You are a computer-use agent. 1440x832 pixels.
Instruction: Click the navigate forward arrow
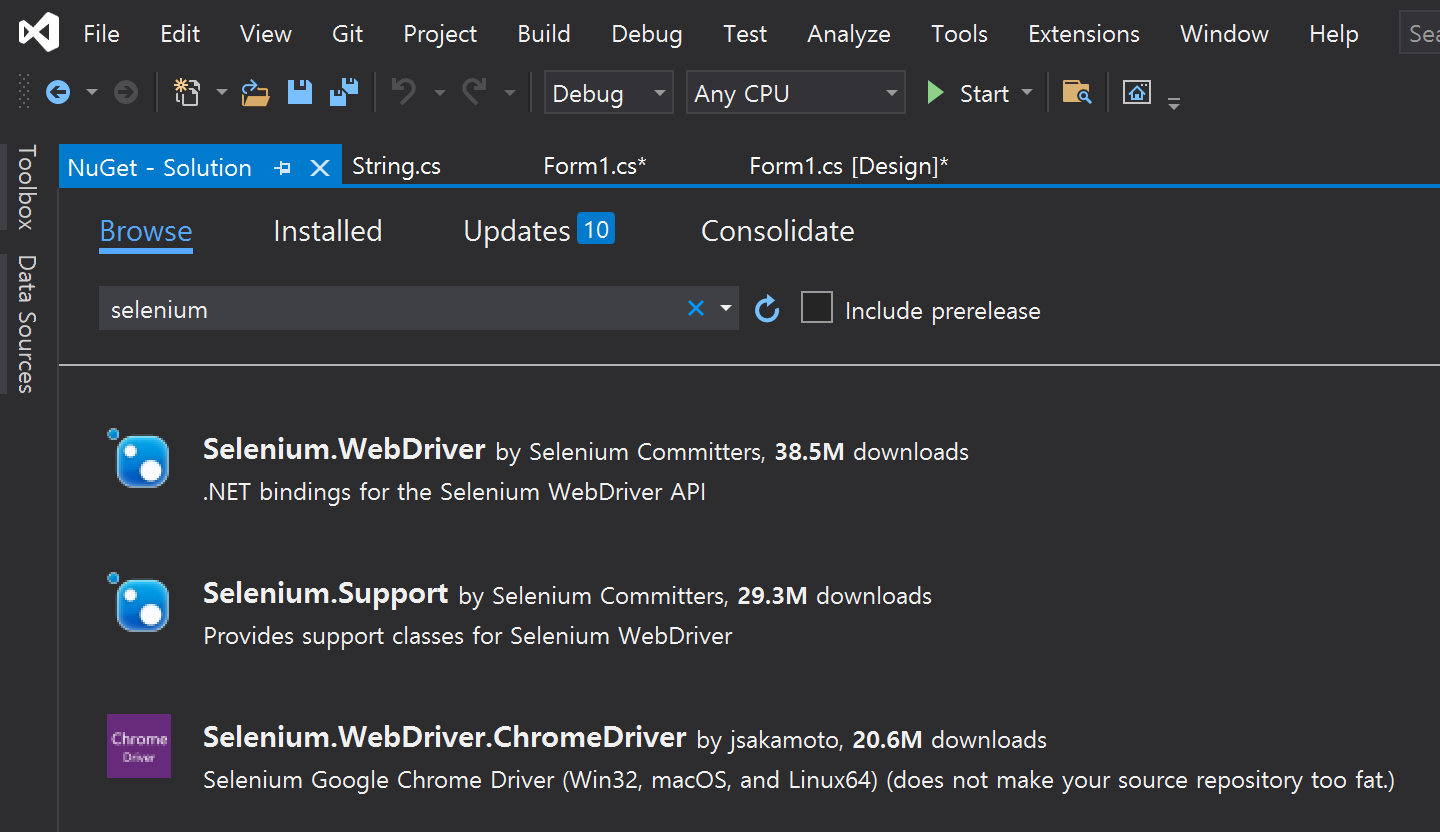pos(126,93)
